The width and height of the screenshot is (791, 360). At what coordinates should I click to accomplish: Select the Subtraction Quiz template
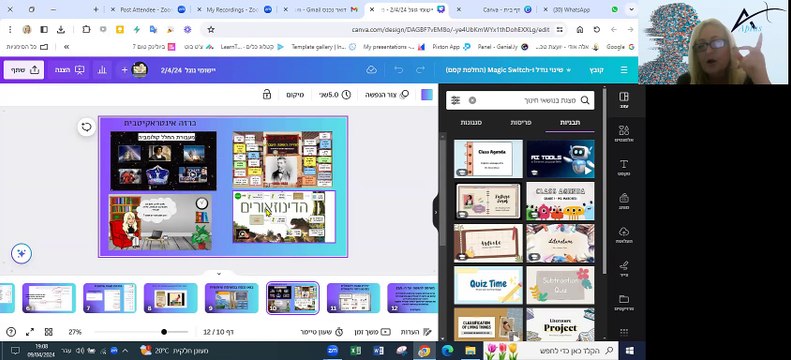(560, 285)
